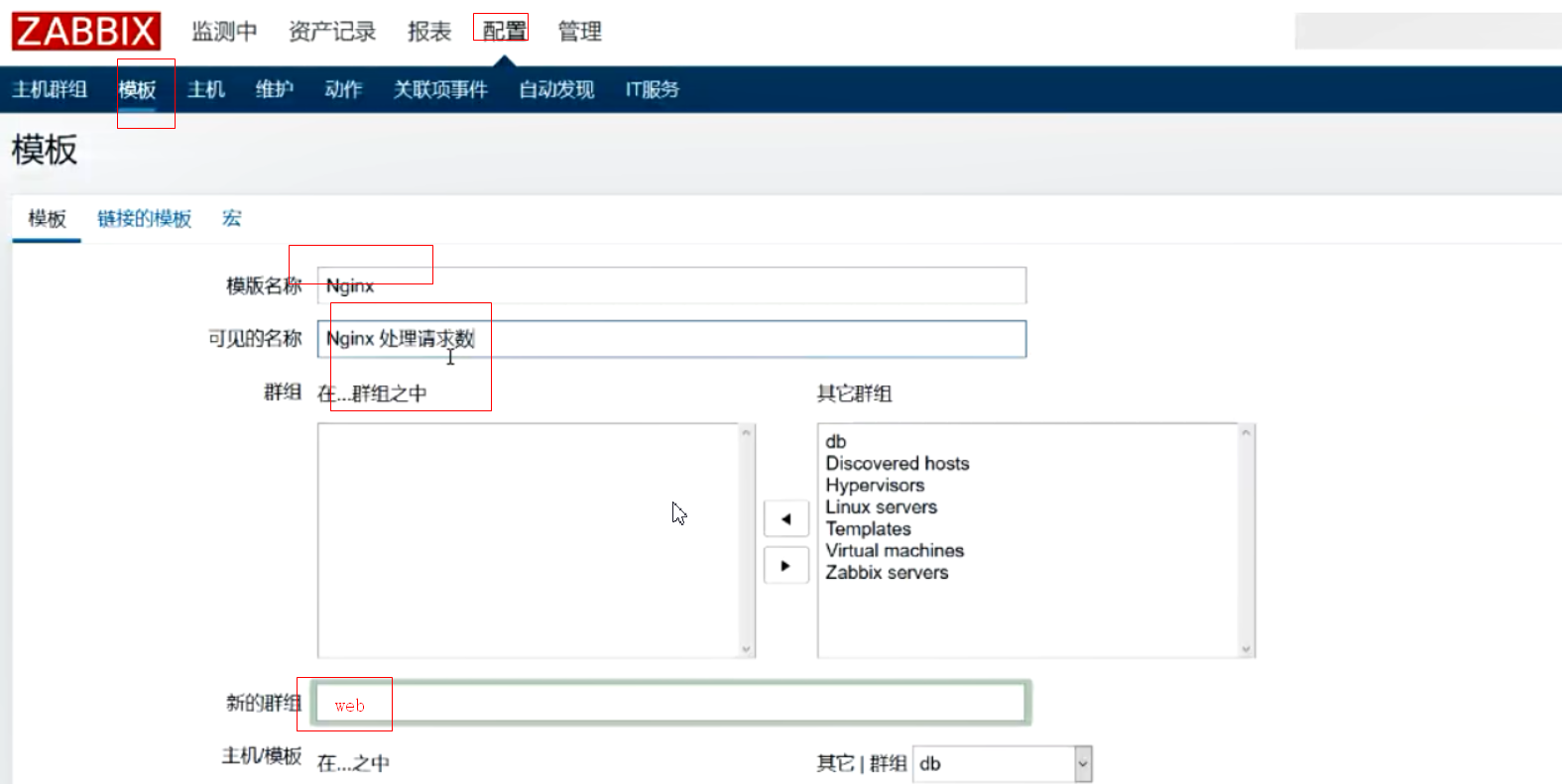Focus the 新的群组 input field
The width and height of the screenshot is (1562, 784).
[x=671, y=703]
